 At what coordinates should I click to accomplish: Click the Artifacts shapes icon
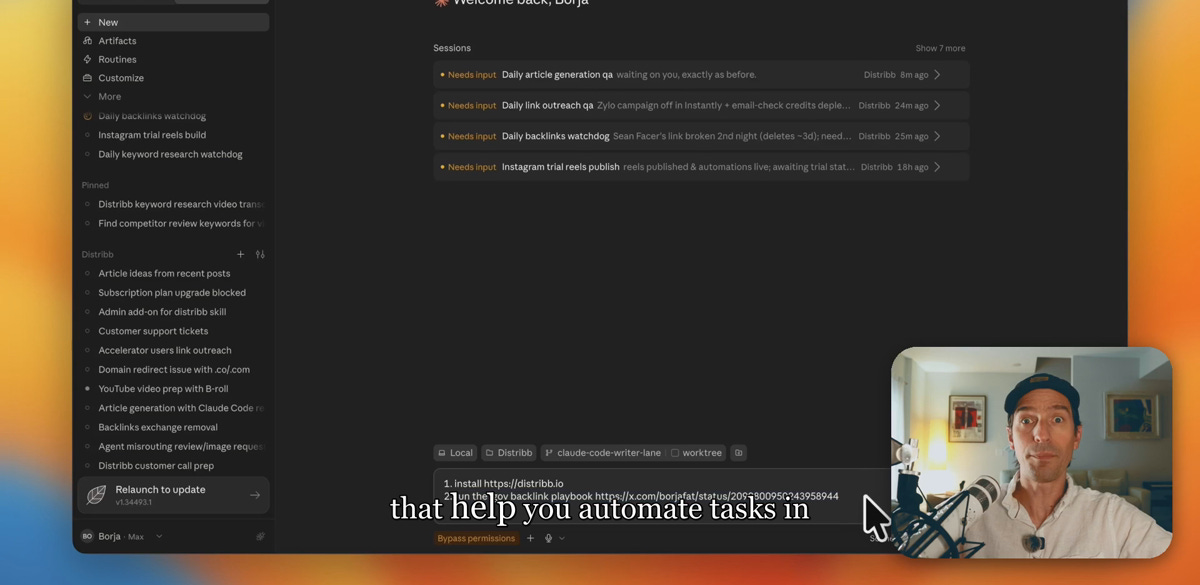87,41
